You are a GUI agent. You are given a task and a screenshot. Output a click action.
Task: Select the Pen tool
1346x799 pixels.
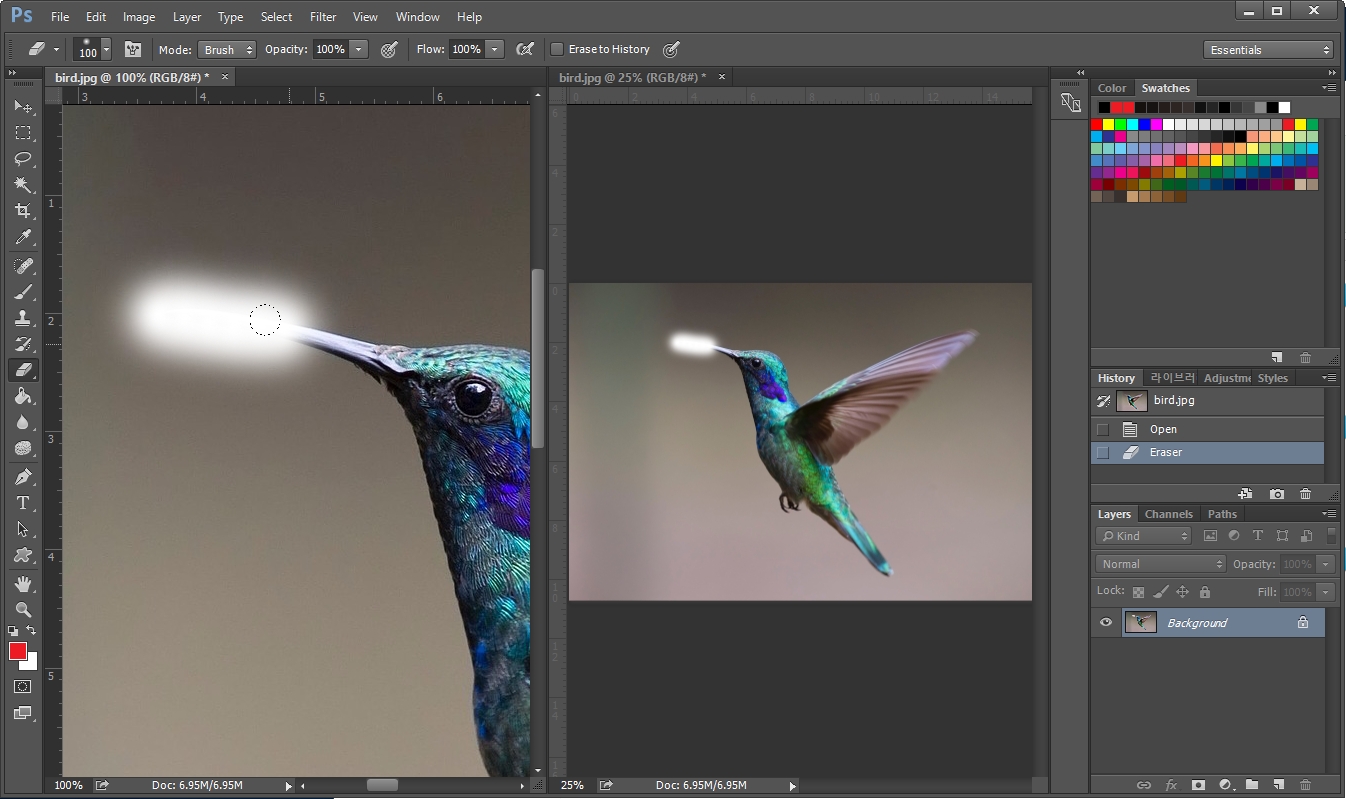(x=23, y=477)
